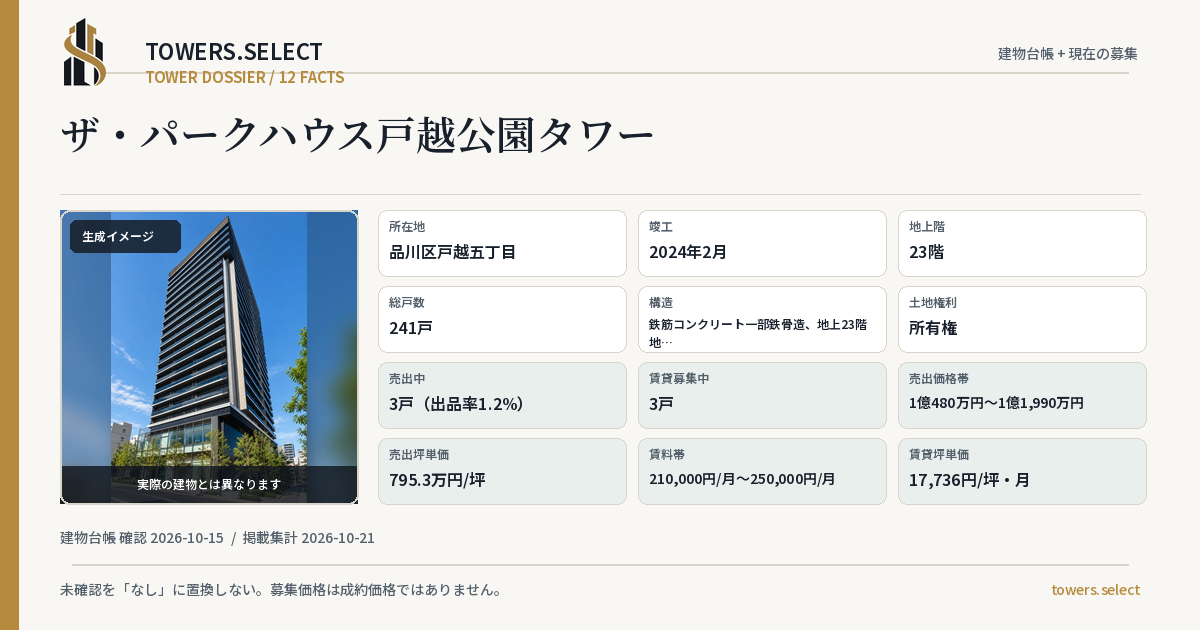Click the Towers.Select building logo icon

85,52
